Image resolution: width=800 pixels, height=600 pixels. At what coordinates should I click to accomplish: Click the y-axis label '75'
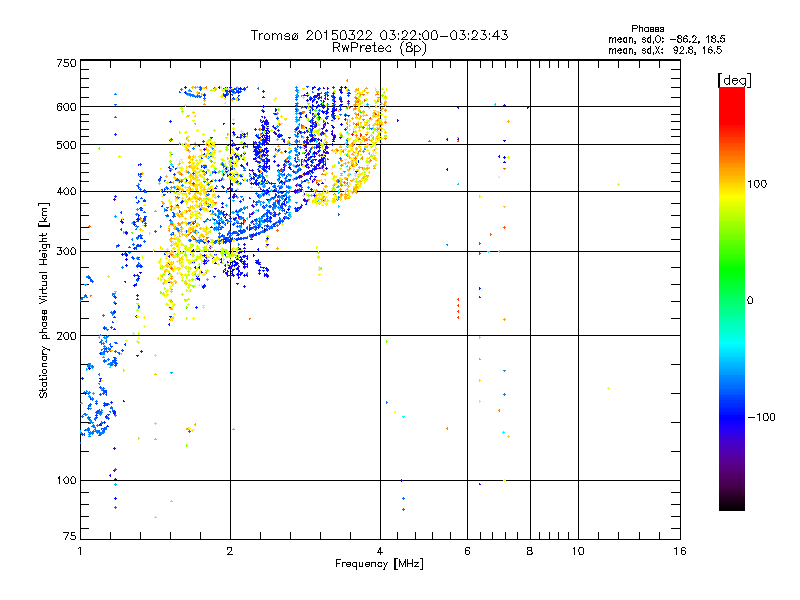[x=70, y=536]
